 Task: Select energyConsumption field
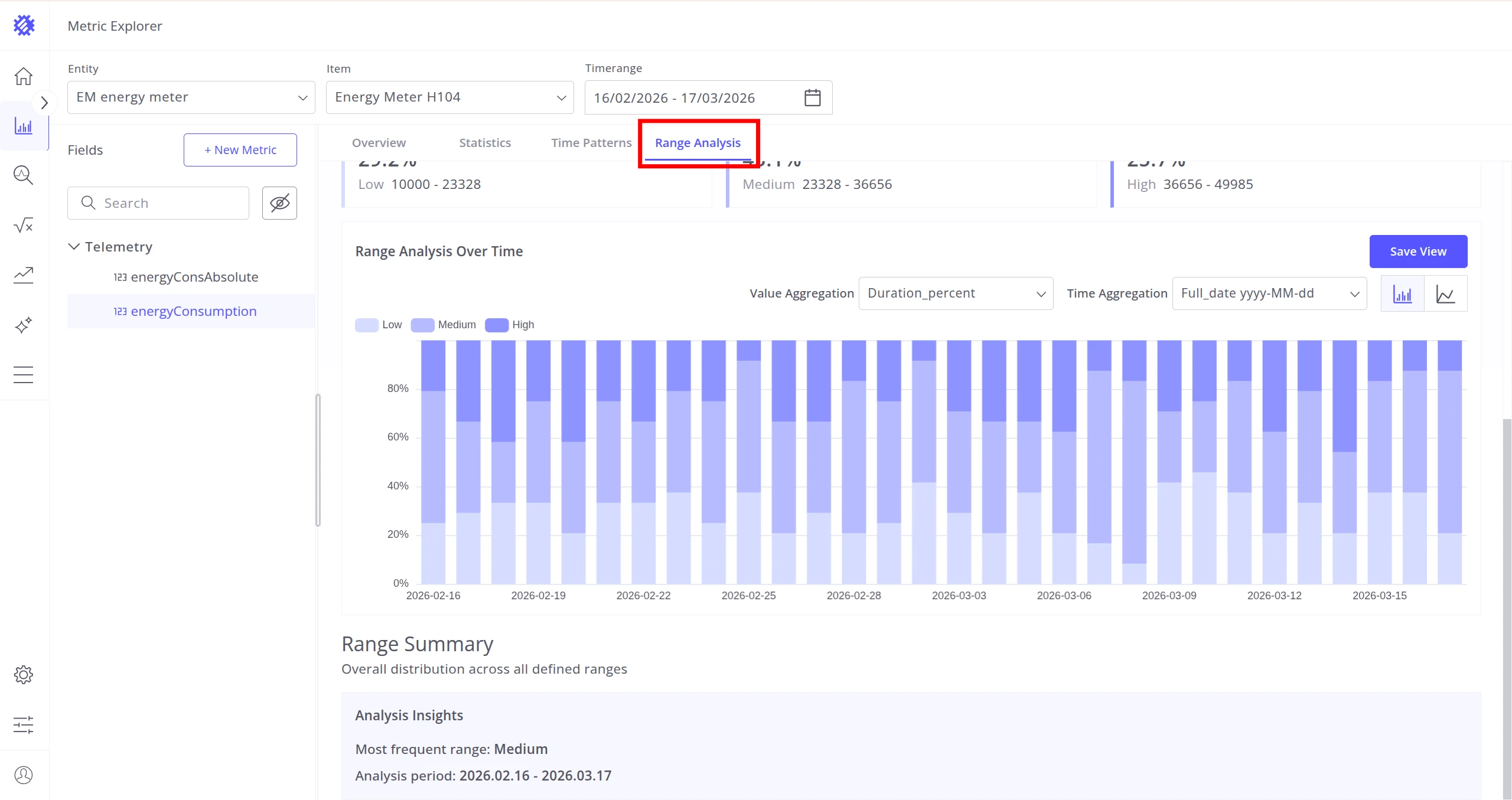pyautogui.click(x=191, y=311)
